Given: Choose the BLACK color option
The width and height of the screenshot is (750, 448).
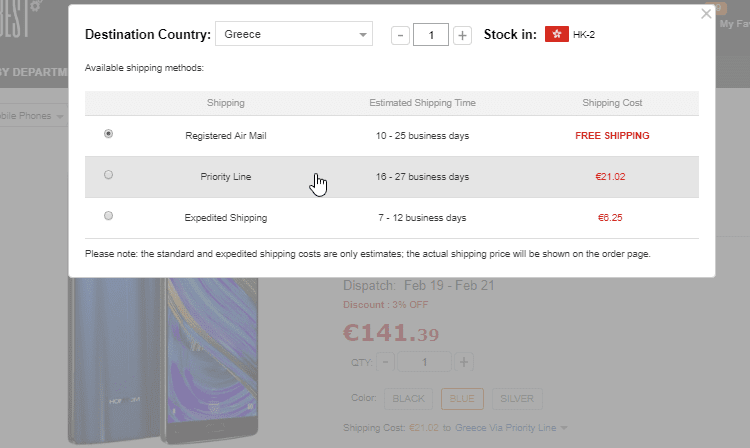Looking at the screenshot, I should click(408, 398).
